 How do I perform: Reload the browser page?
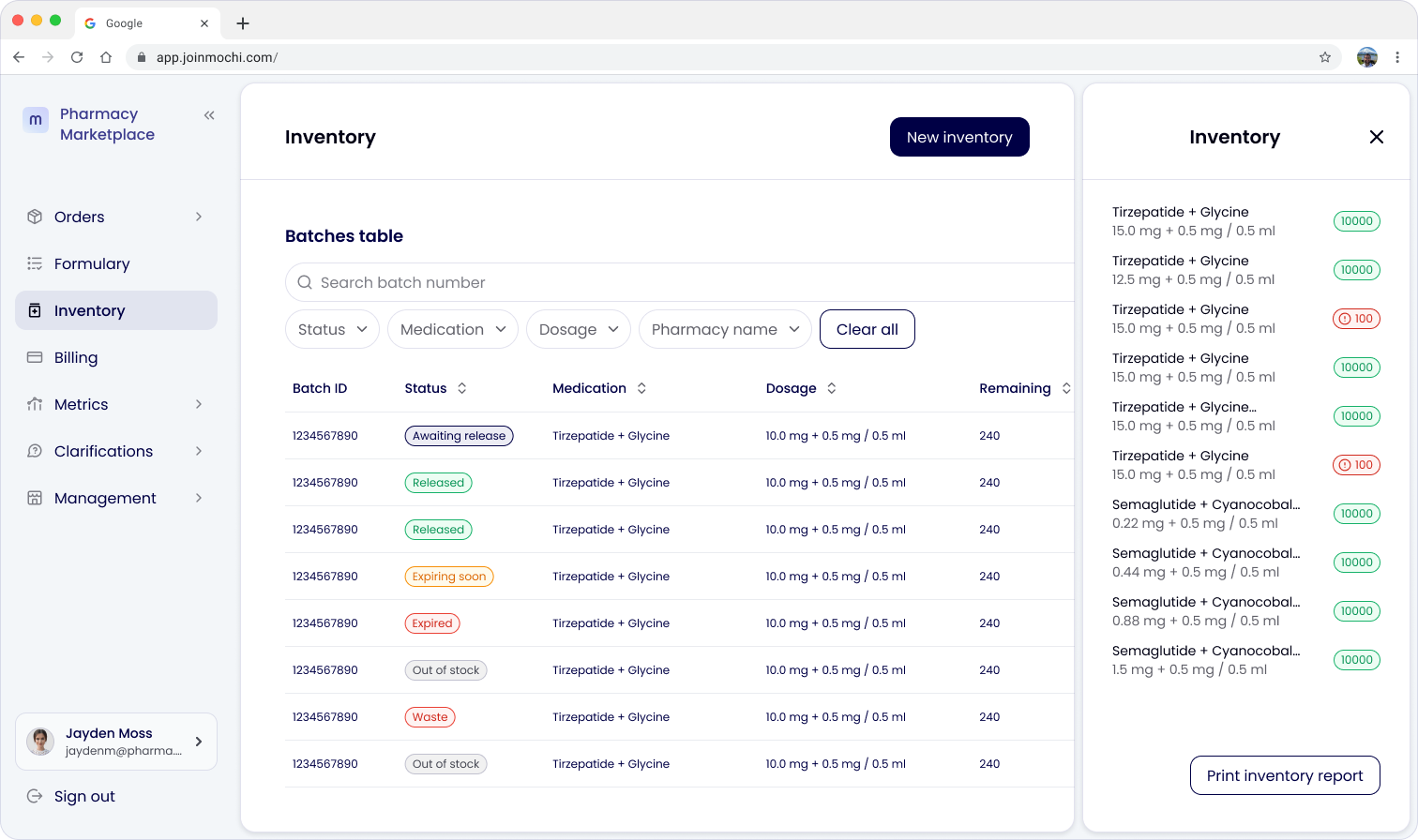coord(77,57)
